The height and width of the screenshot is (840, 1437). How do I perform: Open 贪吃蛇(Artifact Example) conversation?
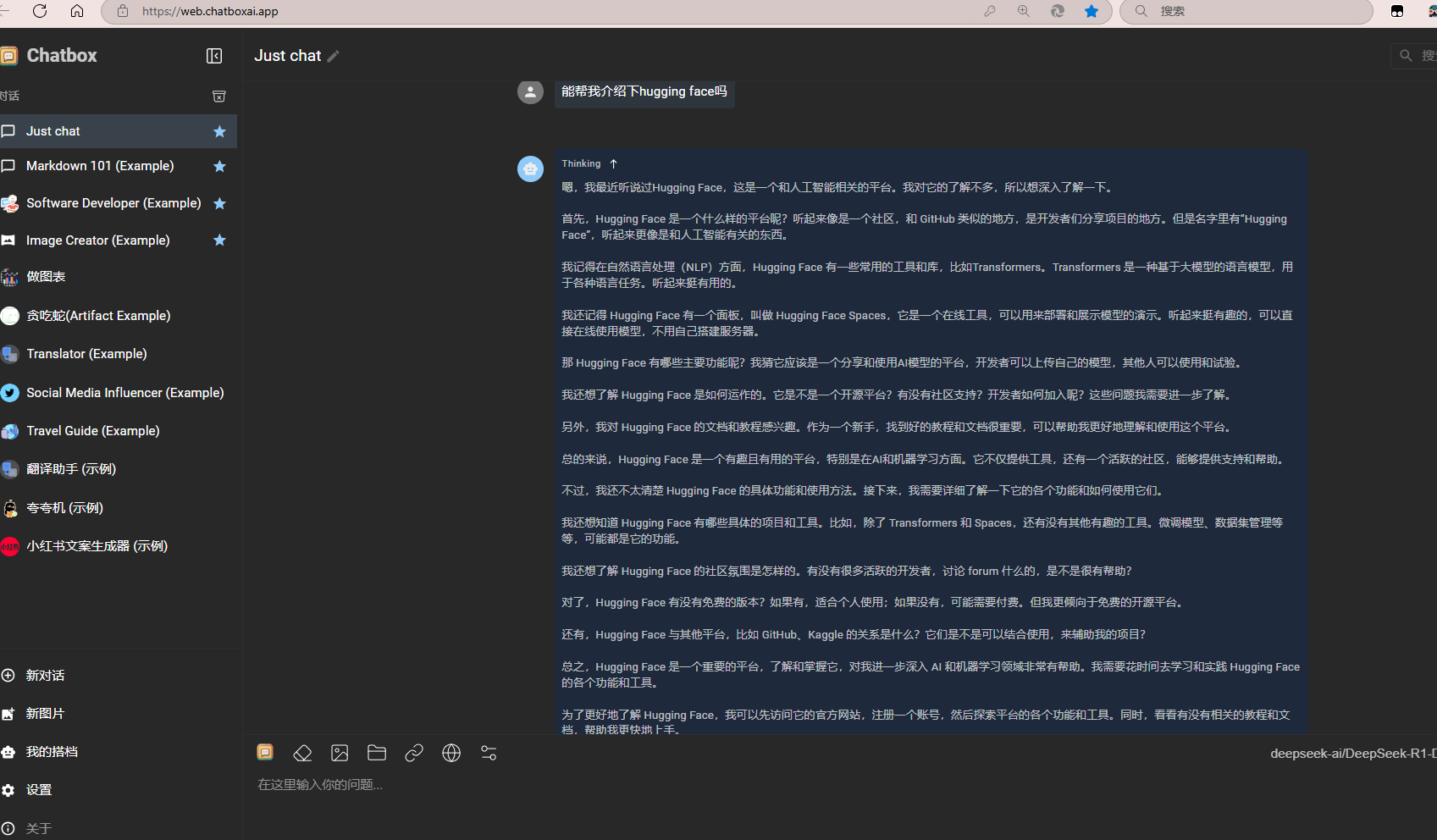pyautogui.click(x=118, y=316)
